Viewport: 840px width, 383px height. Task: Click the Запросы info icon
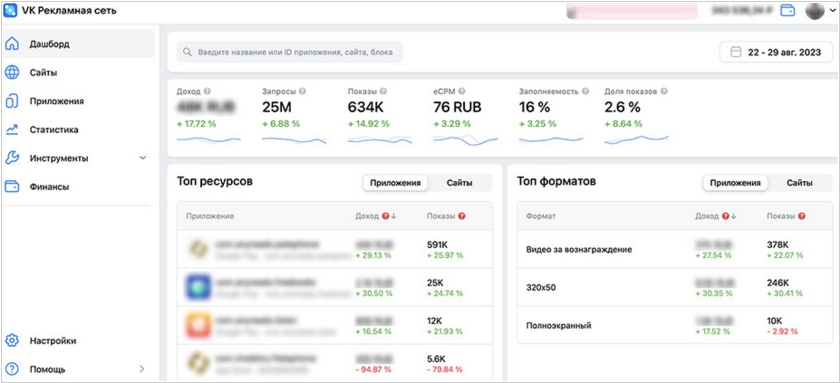302,92
